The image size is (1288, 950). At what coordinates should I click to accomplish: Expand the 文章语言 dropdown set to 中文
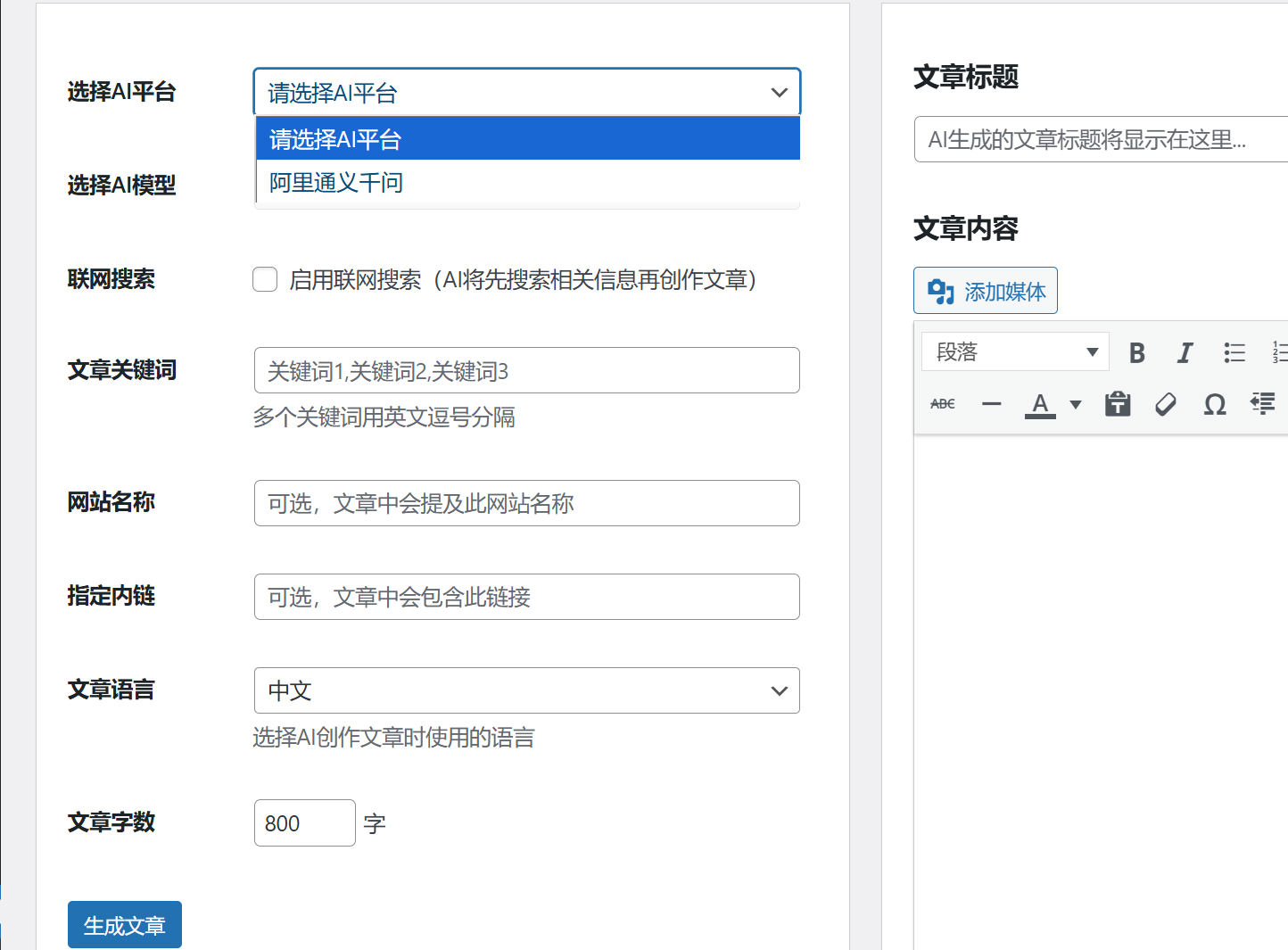pyautogui.click(x=527, y=690)
